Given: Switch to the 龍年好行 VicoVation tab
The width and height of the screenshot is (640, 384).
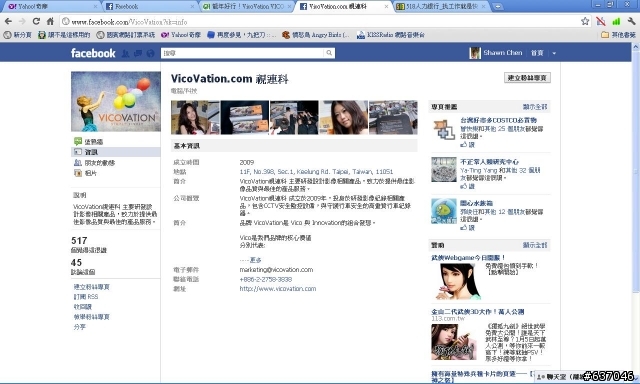Looking at the screenshot, I should pyautogui.click(x=247, y=7).
